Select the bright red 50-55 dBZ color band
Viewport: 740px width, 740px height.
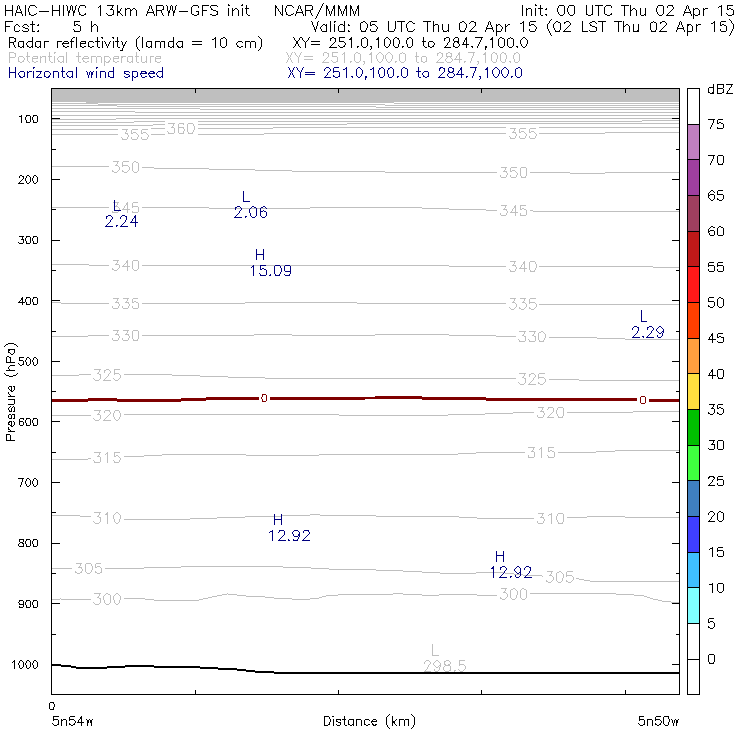[x=693, y=285]
